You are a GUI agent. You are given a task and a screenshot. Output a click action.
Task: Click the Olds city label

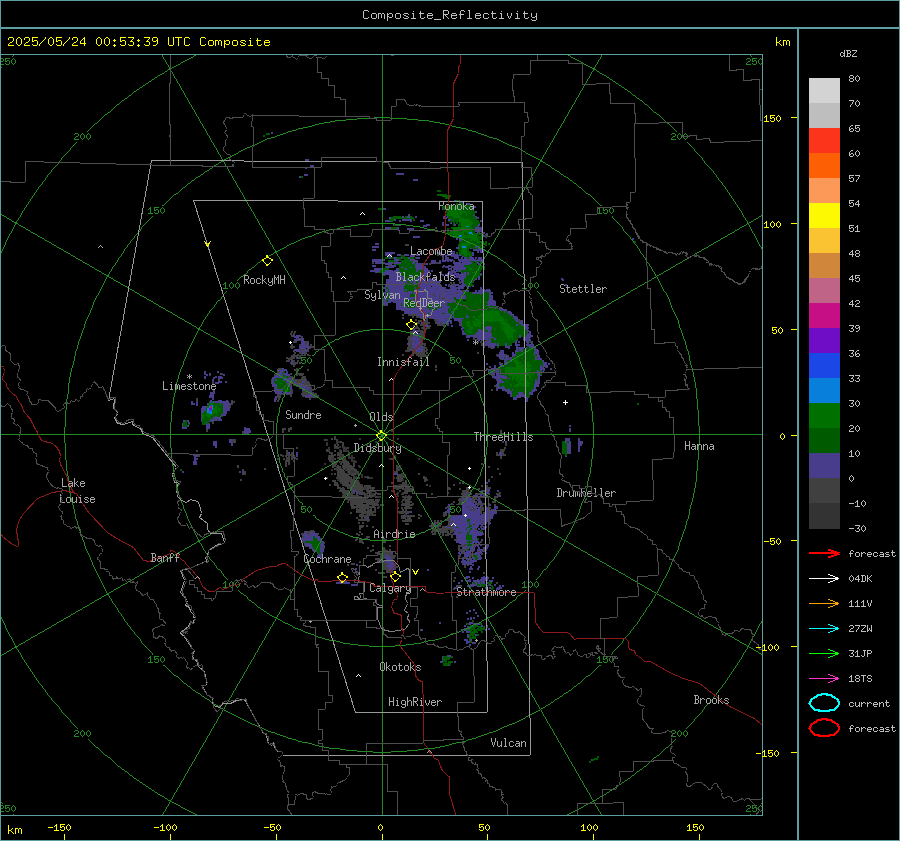tap(381, 417)
